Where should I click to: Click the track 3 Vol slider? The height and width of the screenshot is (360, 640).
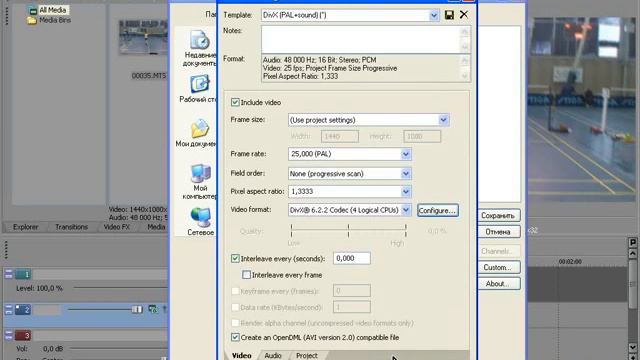pyautogui.click(x=118, y=349)
